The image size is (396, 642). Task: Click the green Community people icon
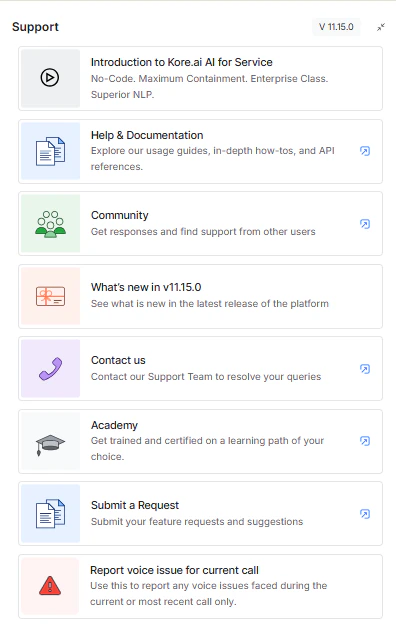[x=50, y=224]
